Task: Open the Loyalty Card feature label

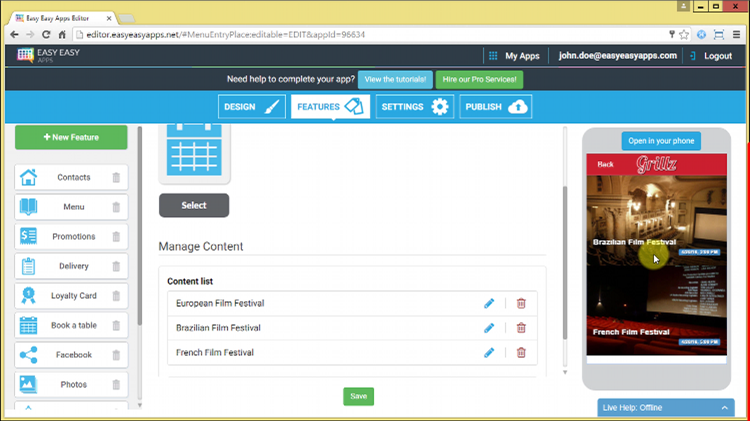Action: [74, 296]
